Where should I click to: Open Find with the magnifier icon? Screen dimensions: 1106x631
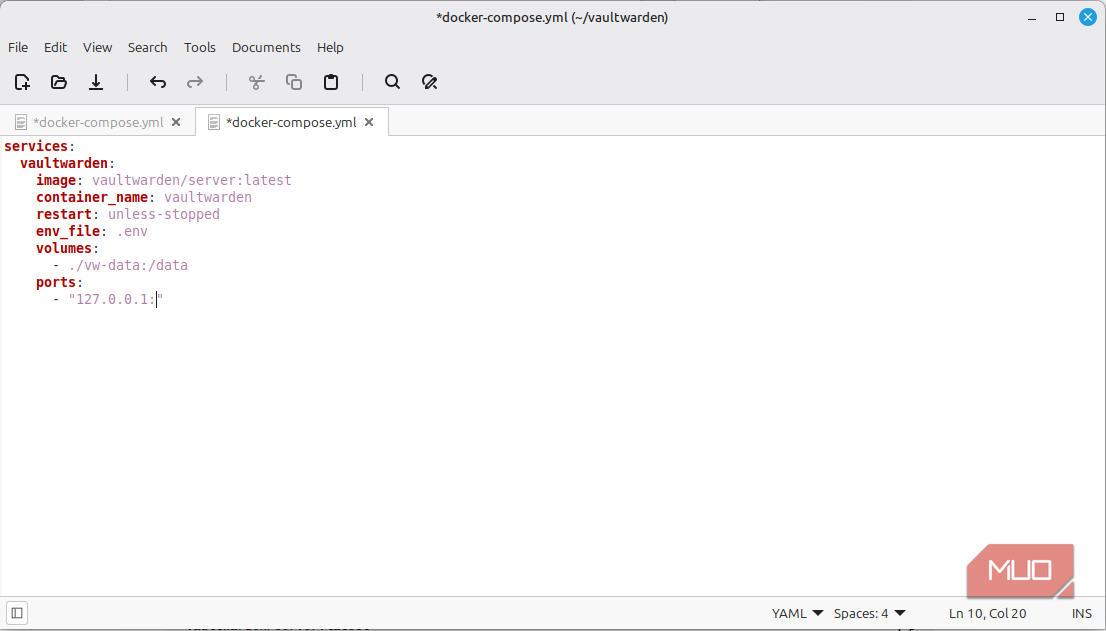(392, 82)
